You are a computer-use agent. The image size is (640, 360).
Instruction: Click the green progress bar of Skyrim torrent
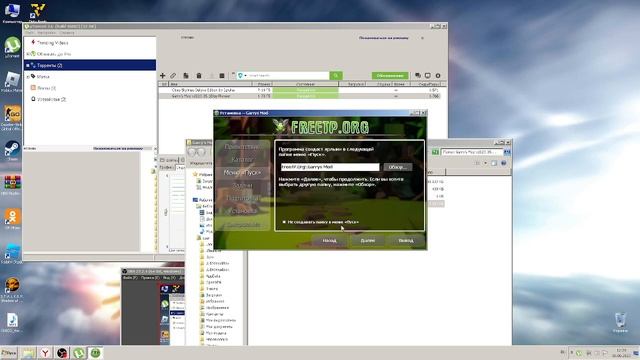(x=305, y=90)
